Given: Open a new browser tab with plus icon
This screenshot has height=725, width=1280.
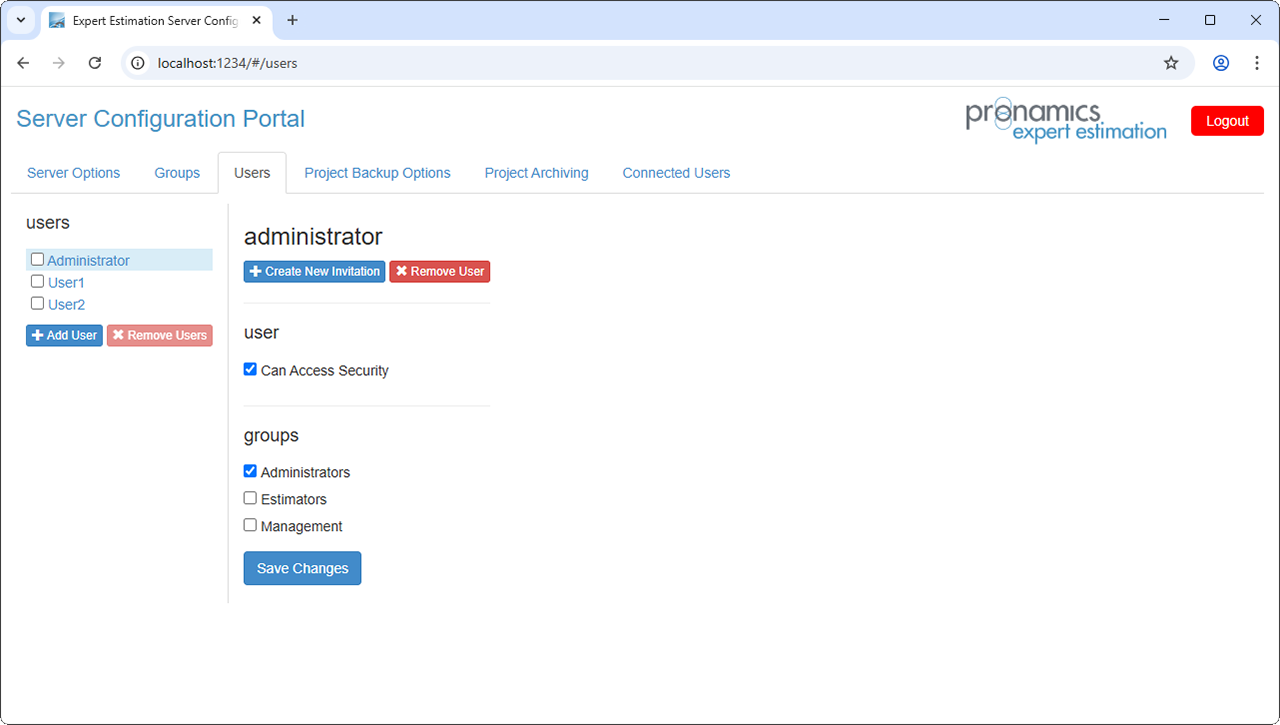Looking at the screenshot, I should click(x=293, y=20).
